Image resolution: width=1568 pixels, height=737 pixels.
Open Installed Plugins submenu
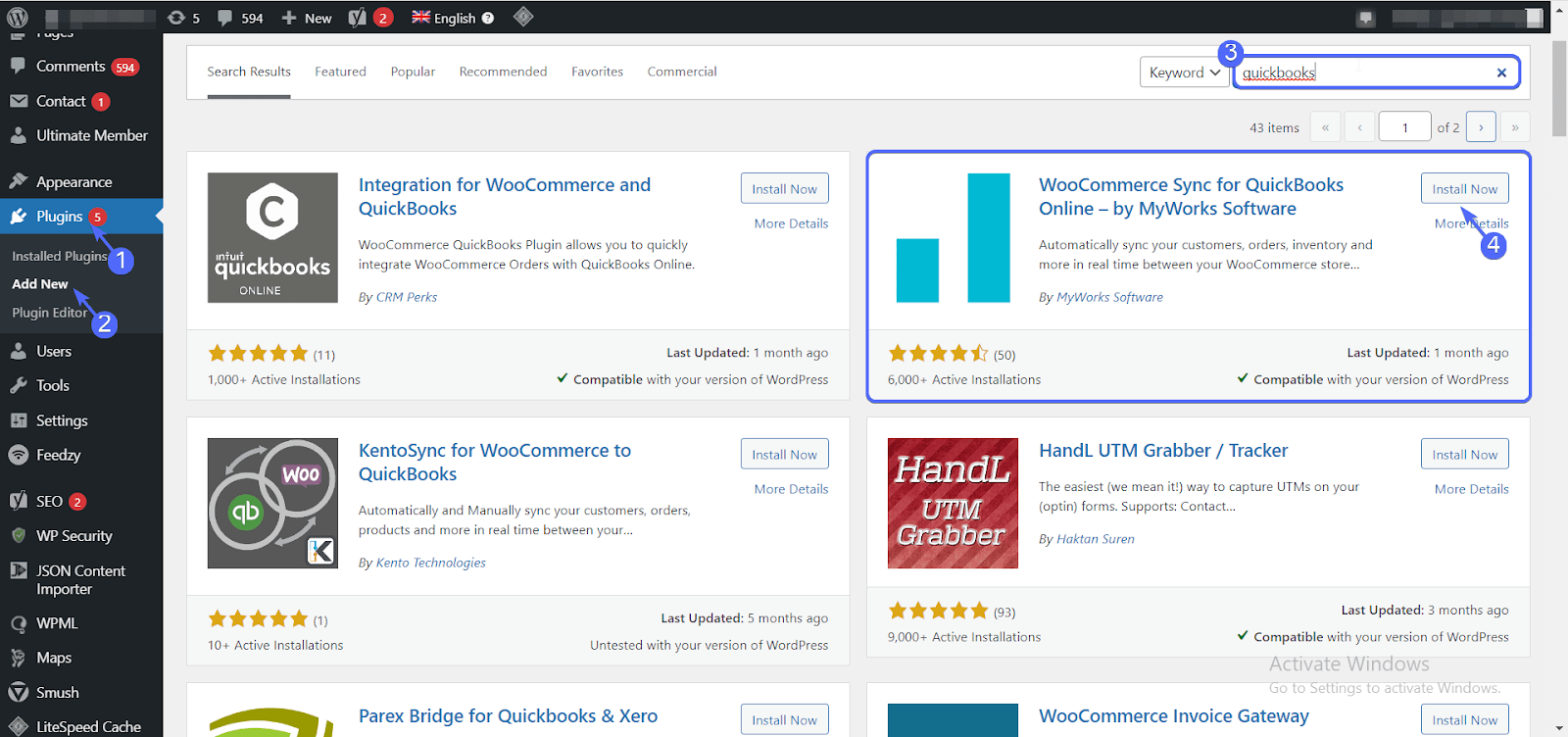pyautogui.click(x=60, y=256)
